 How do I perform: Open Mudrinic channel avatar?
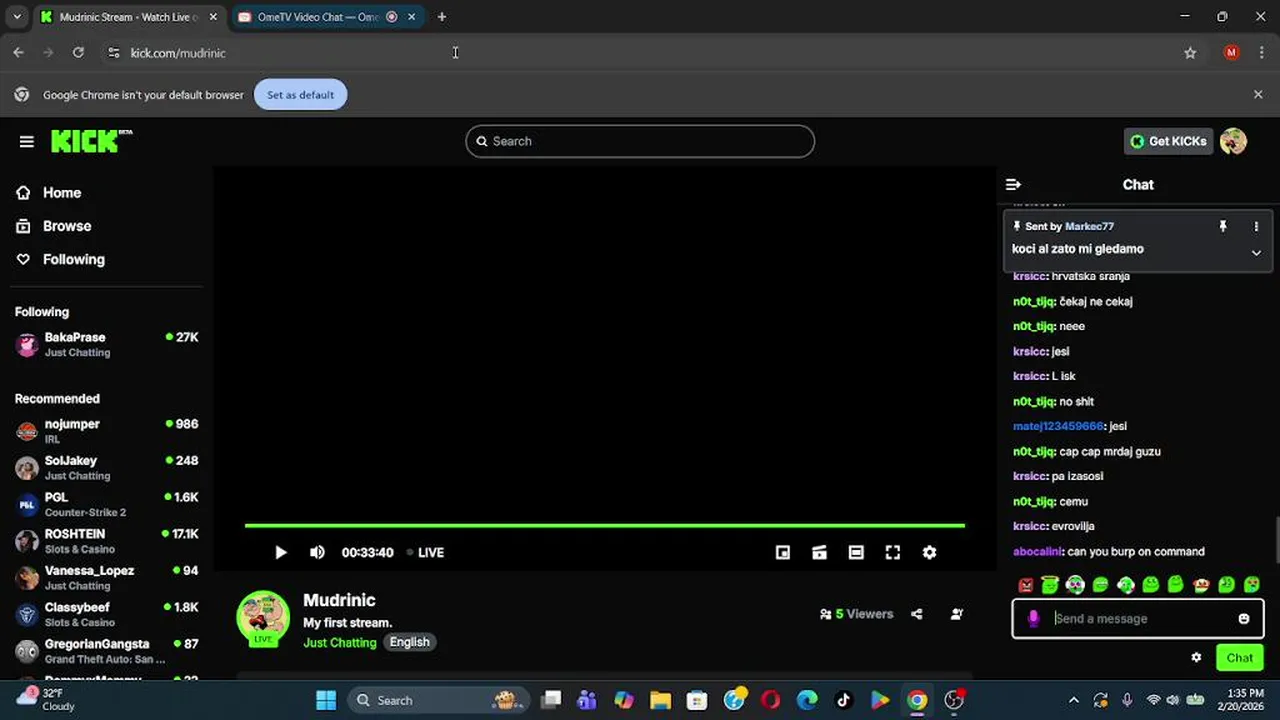[263, 617]
